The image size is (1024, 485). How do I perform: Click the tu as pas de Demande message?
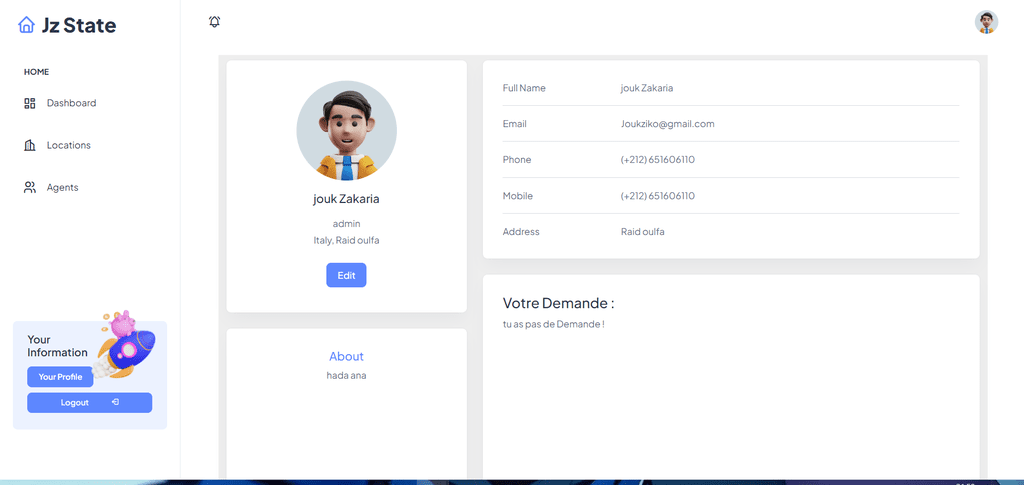(x=554, y=324)
